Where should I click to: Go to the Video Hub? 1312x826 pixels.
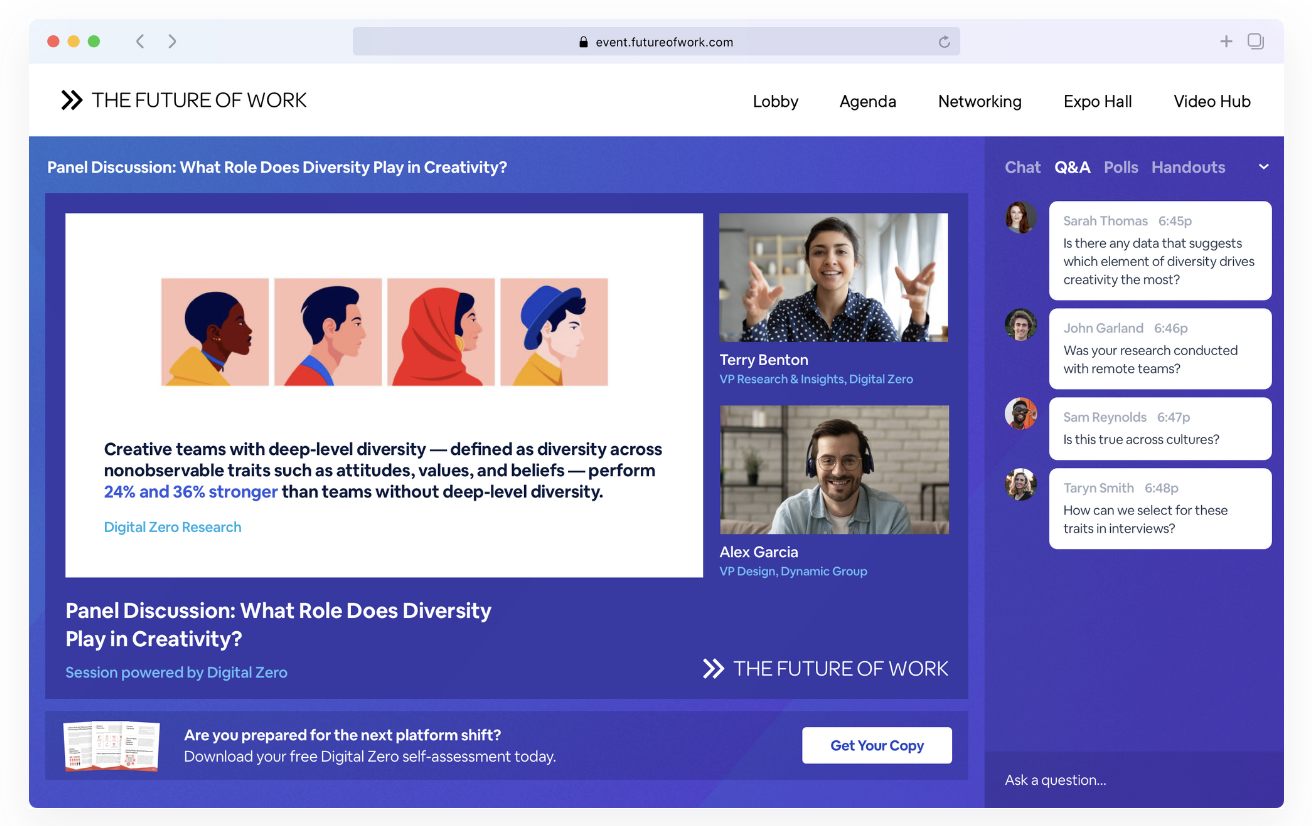tap(1212, 101)
